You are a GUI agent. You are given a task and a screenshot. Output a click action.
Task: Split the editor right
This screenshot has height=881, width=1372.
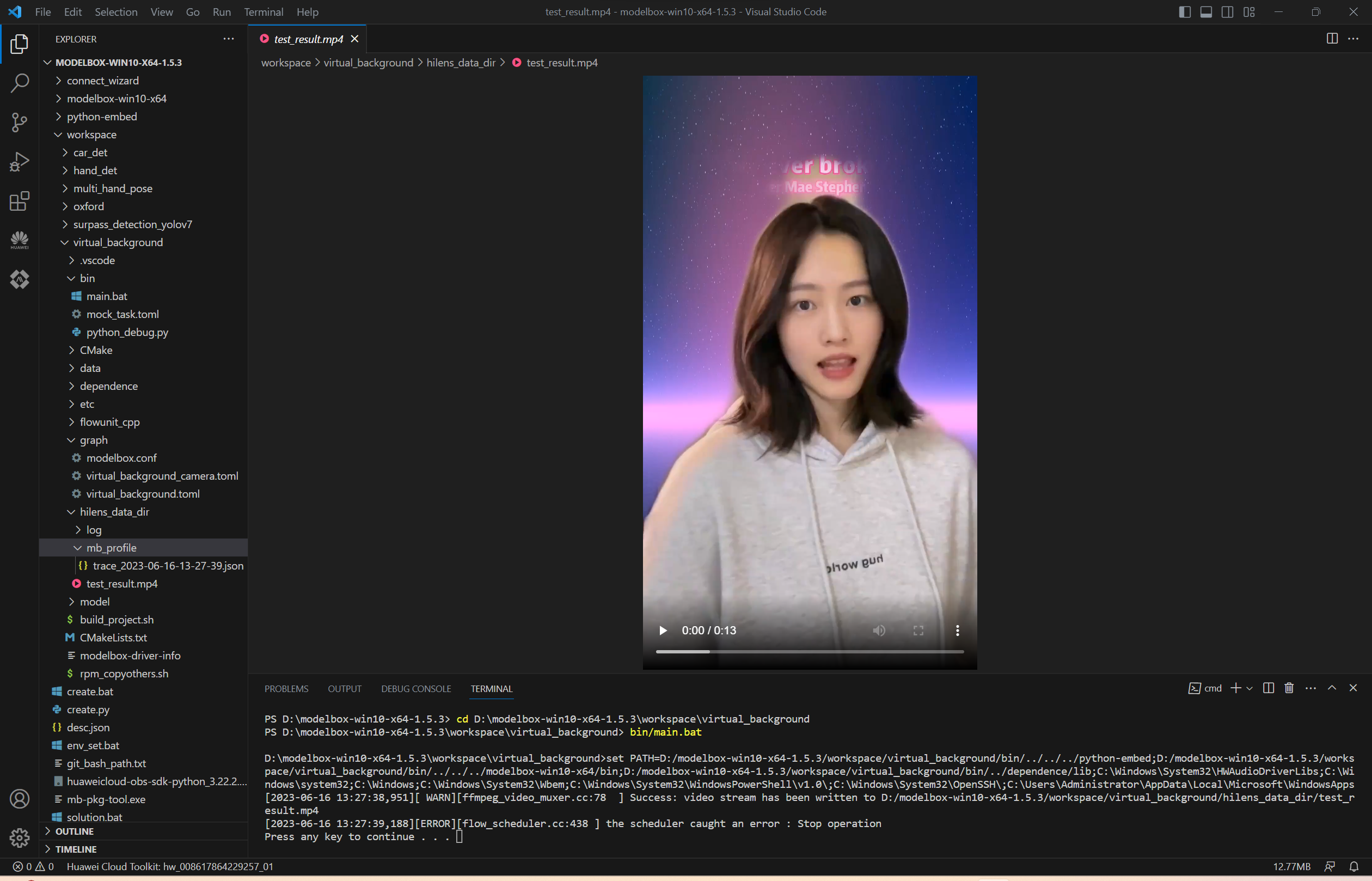pyautogui.click(x=1332, y=38)
